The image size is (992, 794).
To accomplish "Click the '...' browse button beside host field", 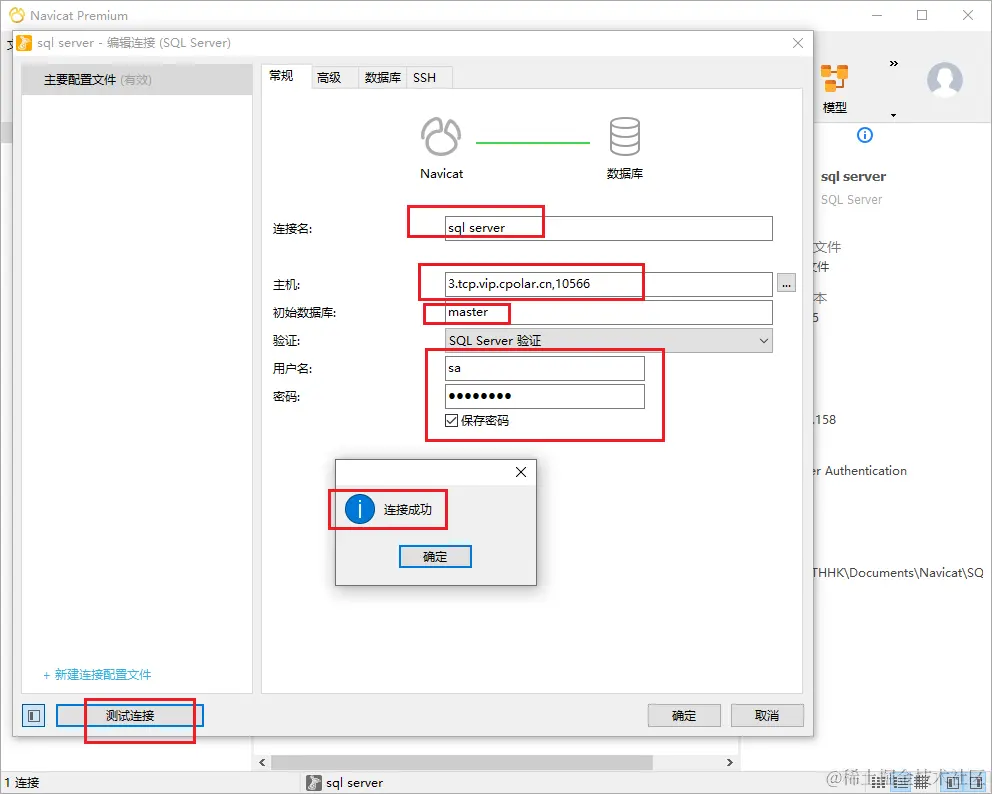I will tap(786, 284).
